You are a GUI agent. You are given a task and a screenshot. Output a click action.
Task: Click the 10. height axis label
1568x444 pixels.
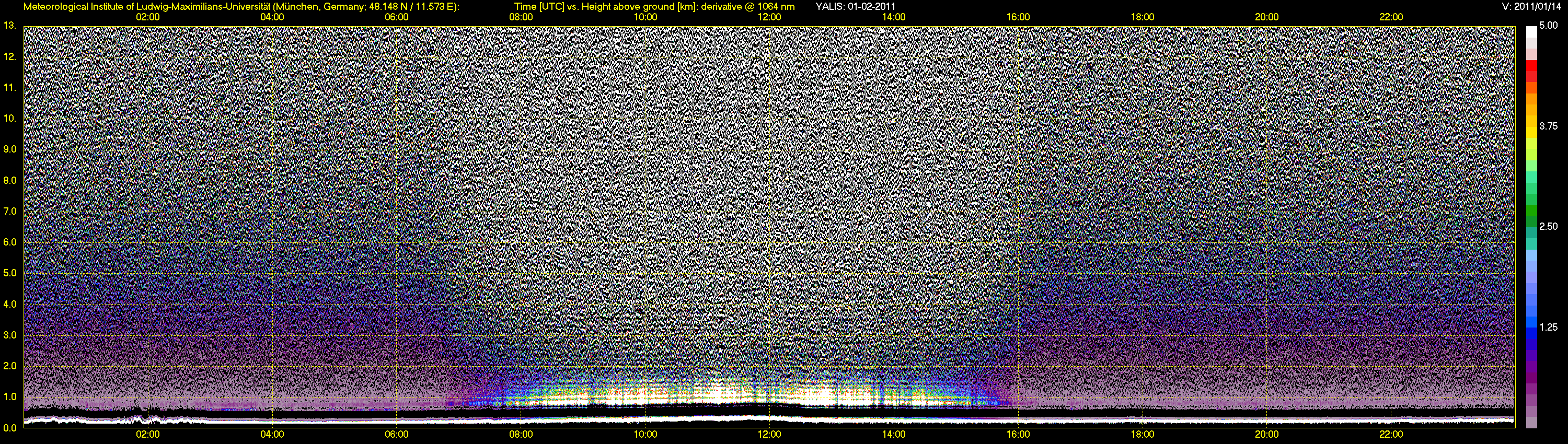10,118
